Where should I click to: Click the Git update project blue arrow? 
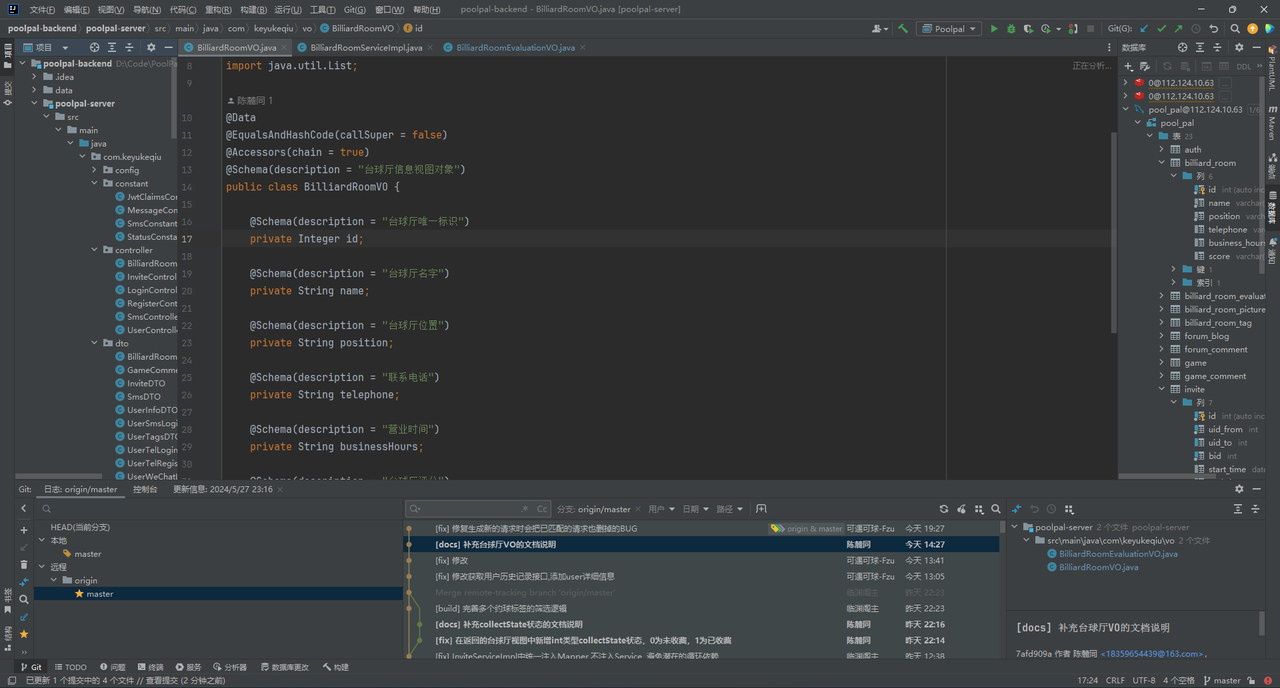[1145, 29]
